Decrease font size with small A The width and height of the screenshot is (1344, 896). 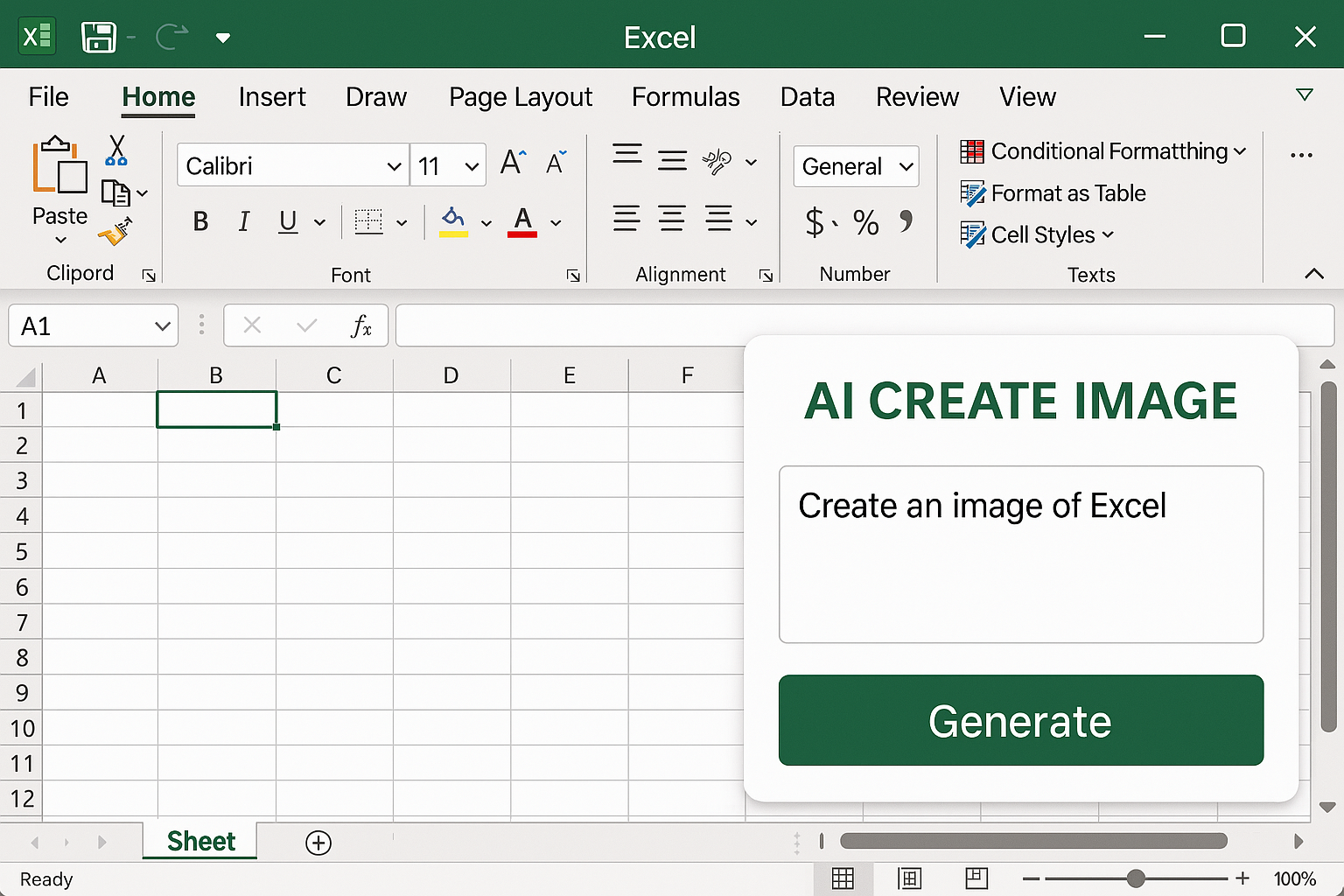[x=556, y=163]
